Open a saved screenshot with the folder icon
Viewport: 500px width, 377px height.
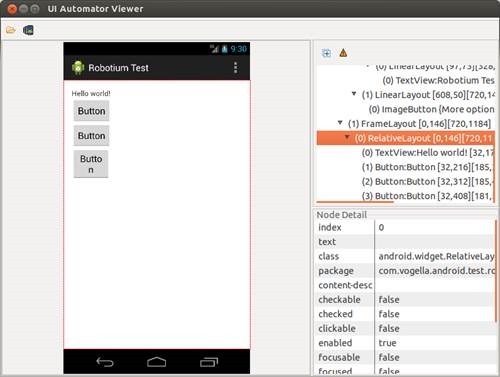(x=11, y=30)
